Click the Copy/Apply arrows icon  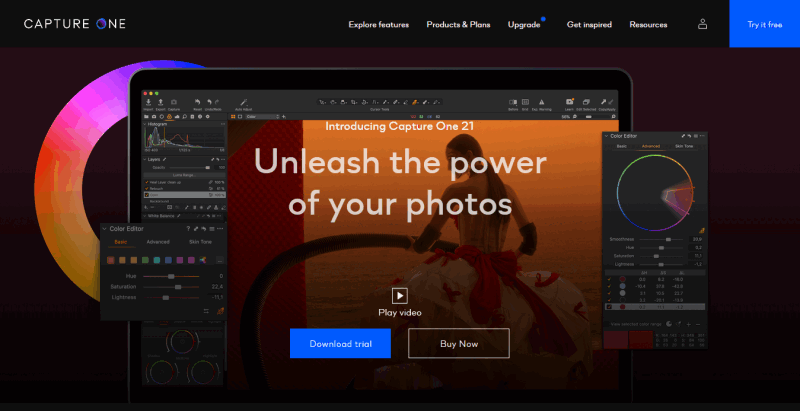(607, 104)
